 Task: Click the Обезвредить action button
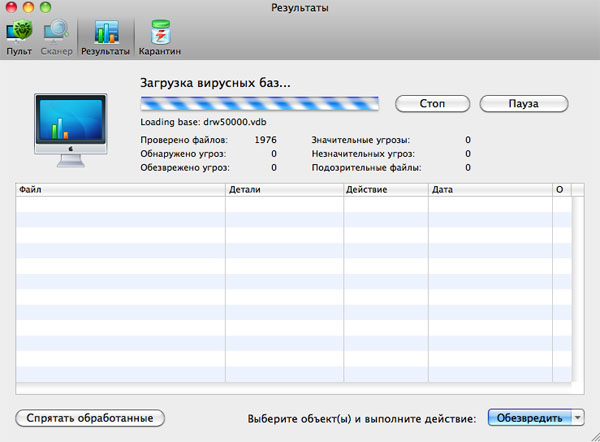click(x=530, y=418)
